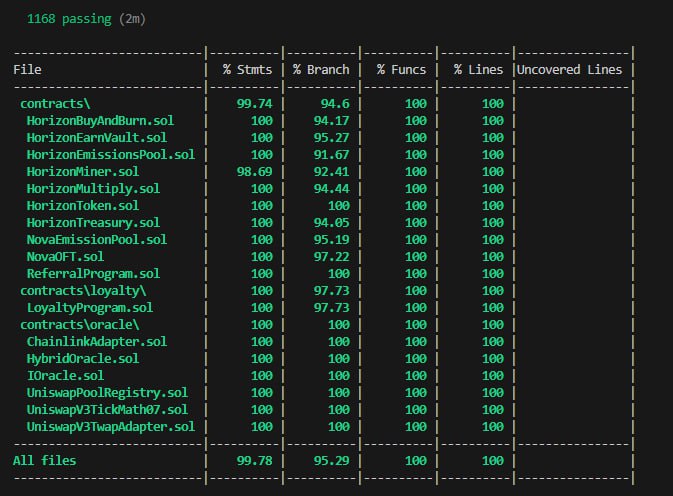This screenshot has width=673, height=496.
Task: Click the UniswapV3TickMath07.sol file name
Action: tap(107, 409)
